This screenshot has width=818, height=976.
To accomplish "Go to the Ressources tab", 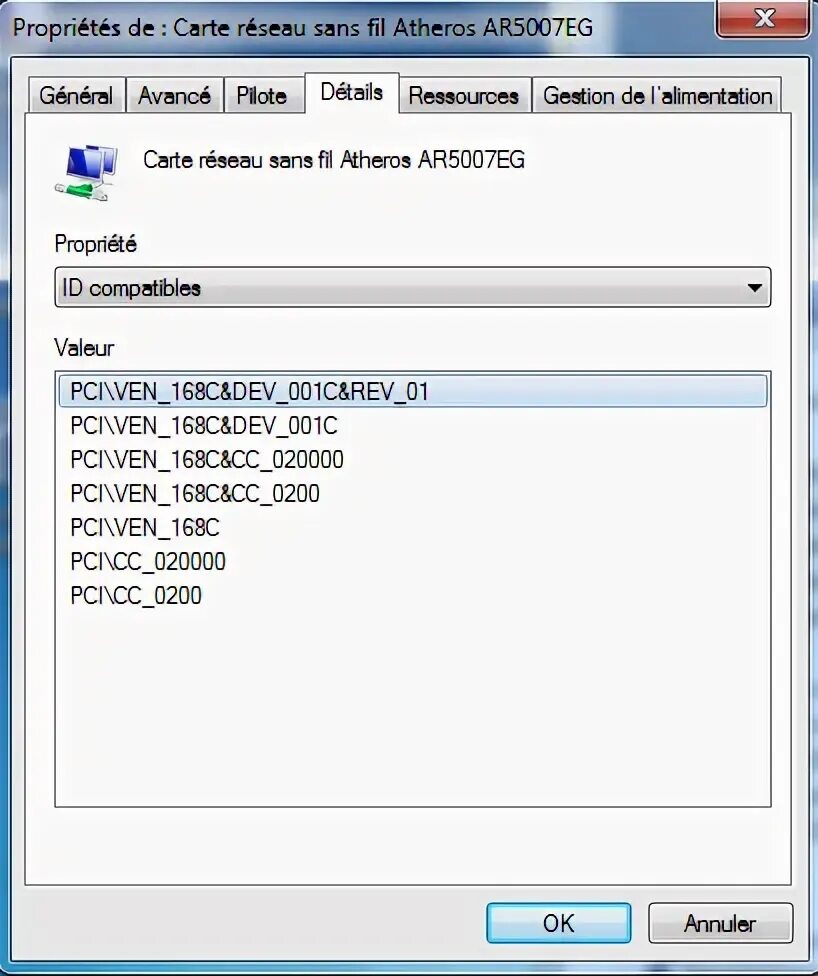I will [464, 95].
